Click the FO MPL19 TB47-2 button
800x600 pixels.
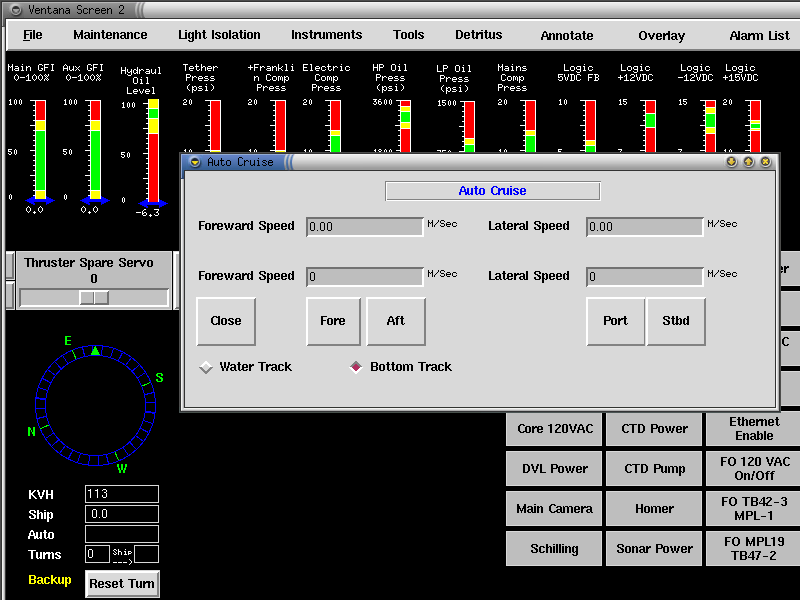pyautogui.click(x=754, y=549)
